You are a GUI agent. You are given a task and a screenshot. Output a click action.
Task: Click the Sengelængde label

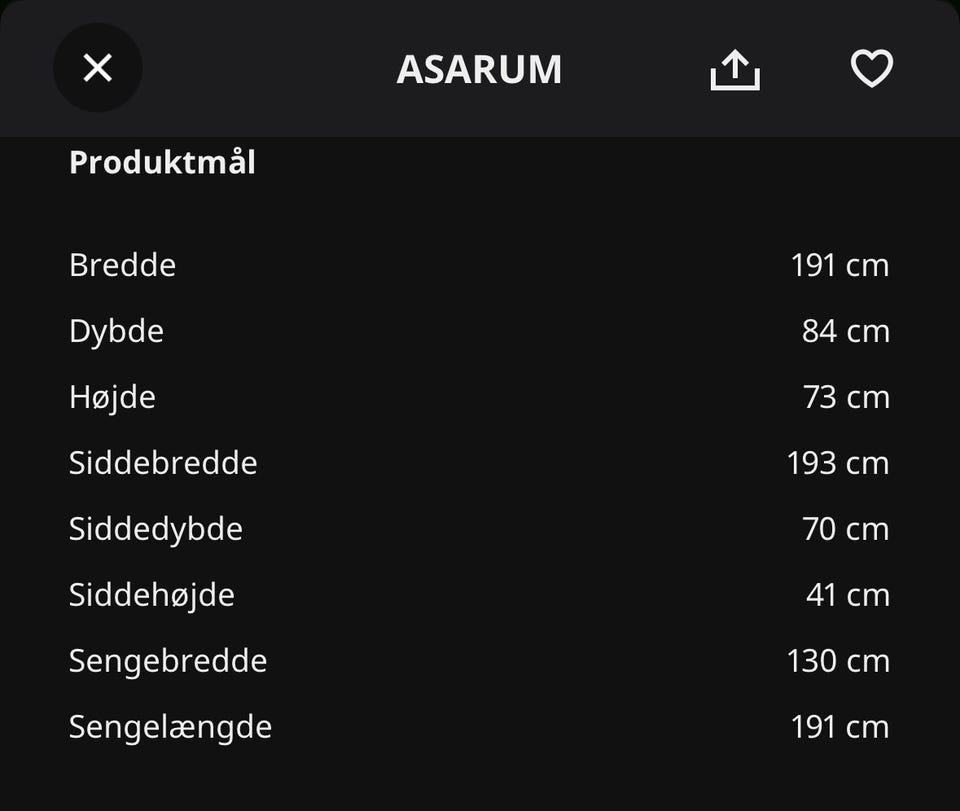[x=170, y=727]
